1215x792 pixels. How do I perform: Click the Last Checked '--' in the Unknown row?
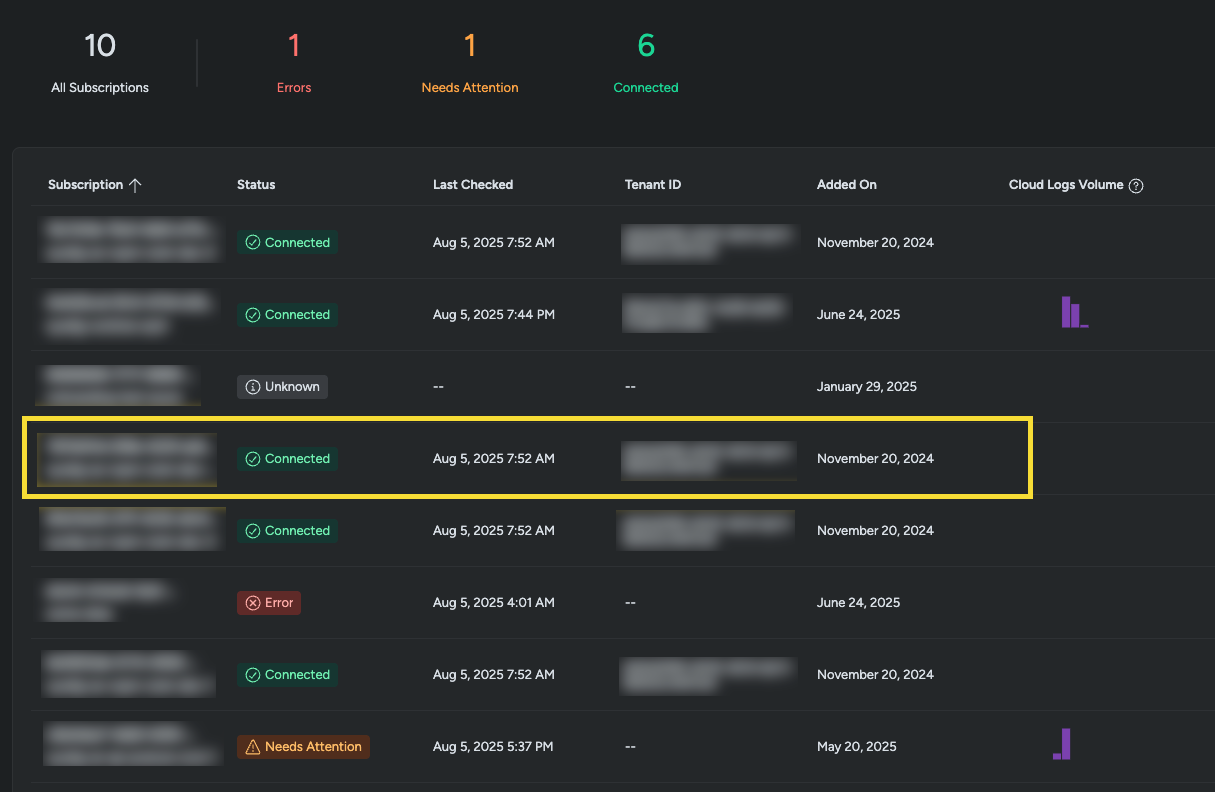point(438,387)
